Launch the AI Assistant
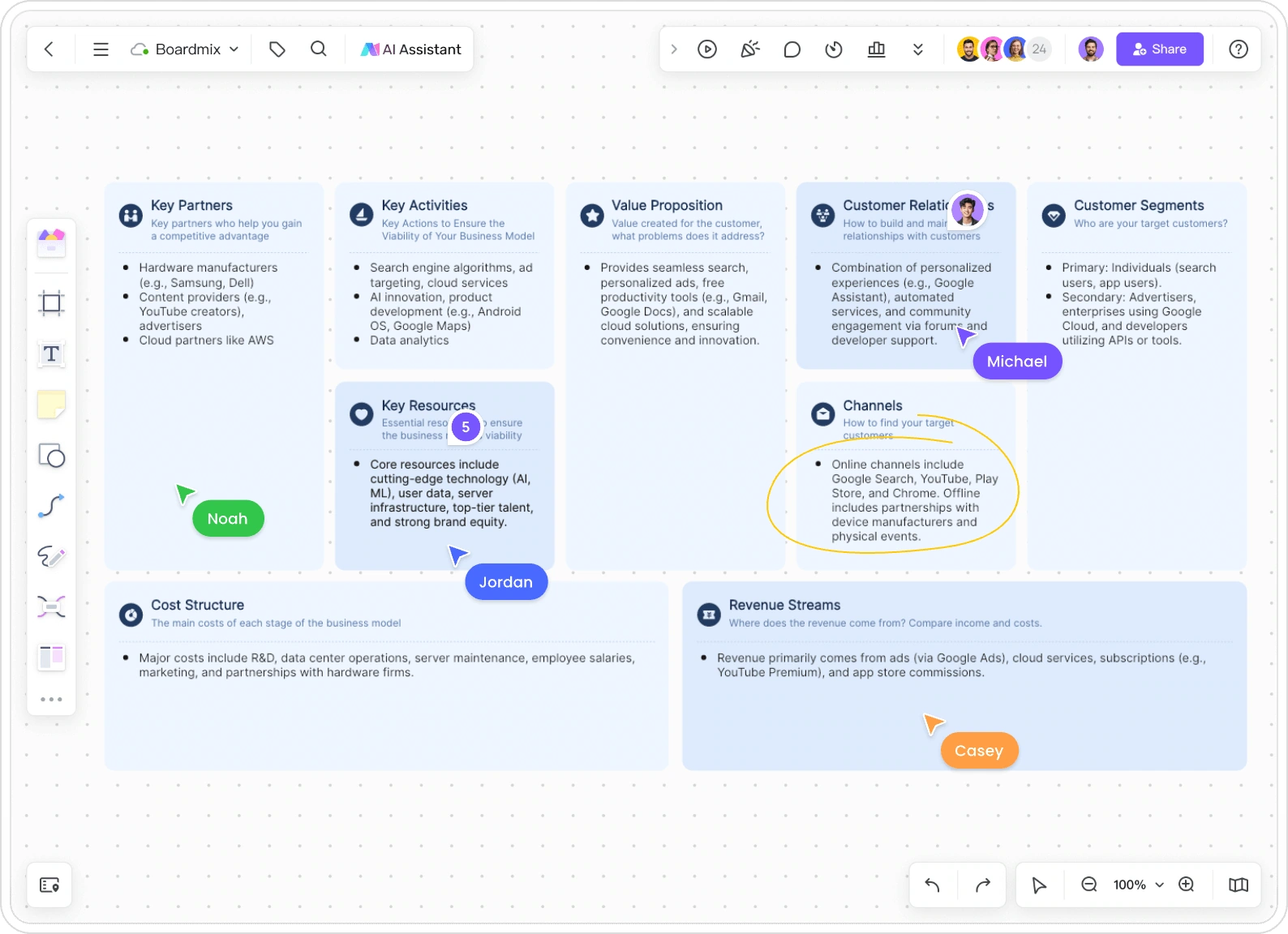 click(411, 49)
